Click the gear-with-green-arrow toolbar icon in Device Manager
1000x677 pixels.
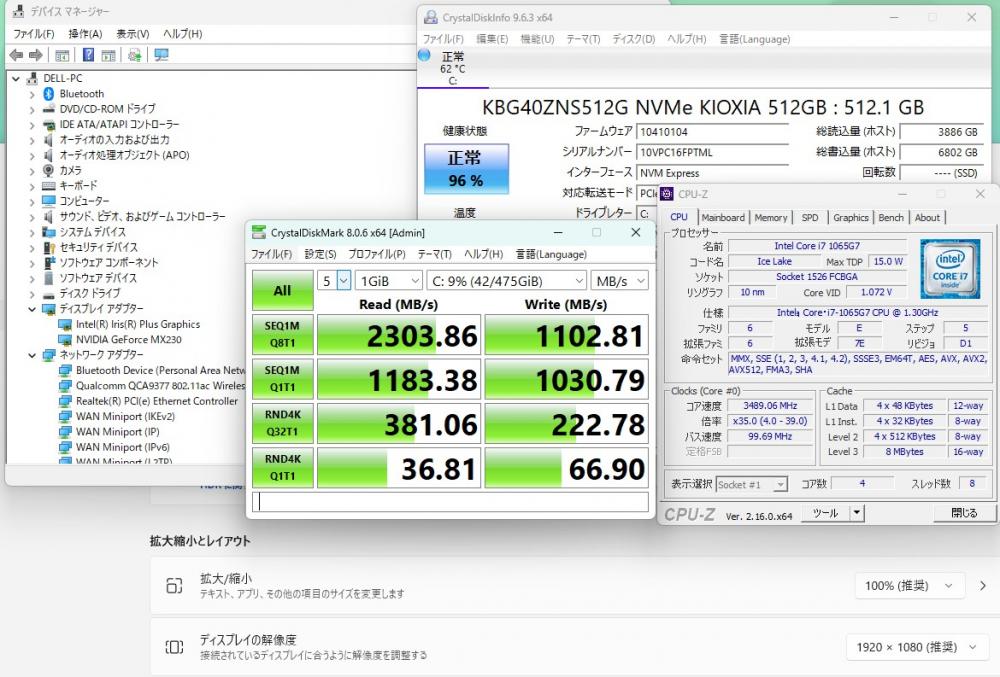pos(135,55)
